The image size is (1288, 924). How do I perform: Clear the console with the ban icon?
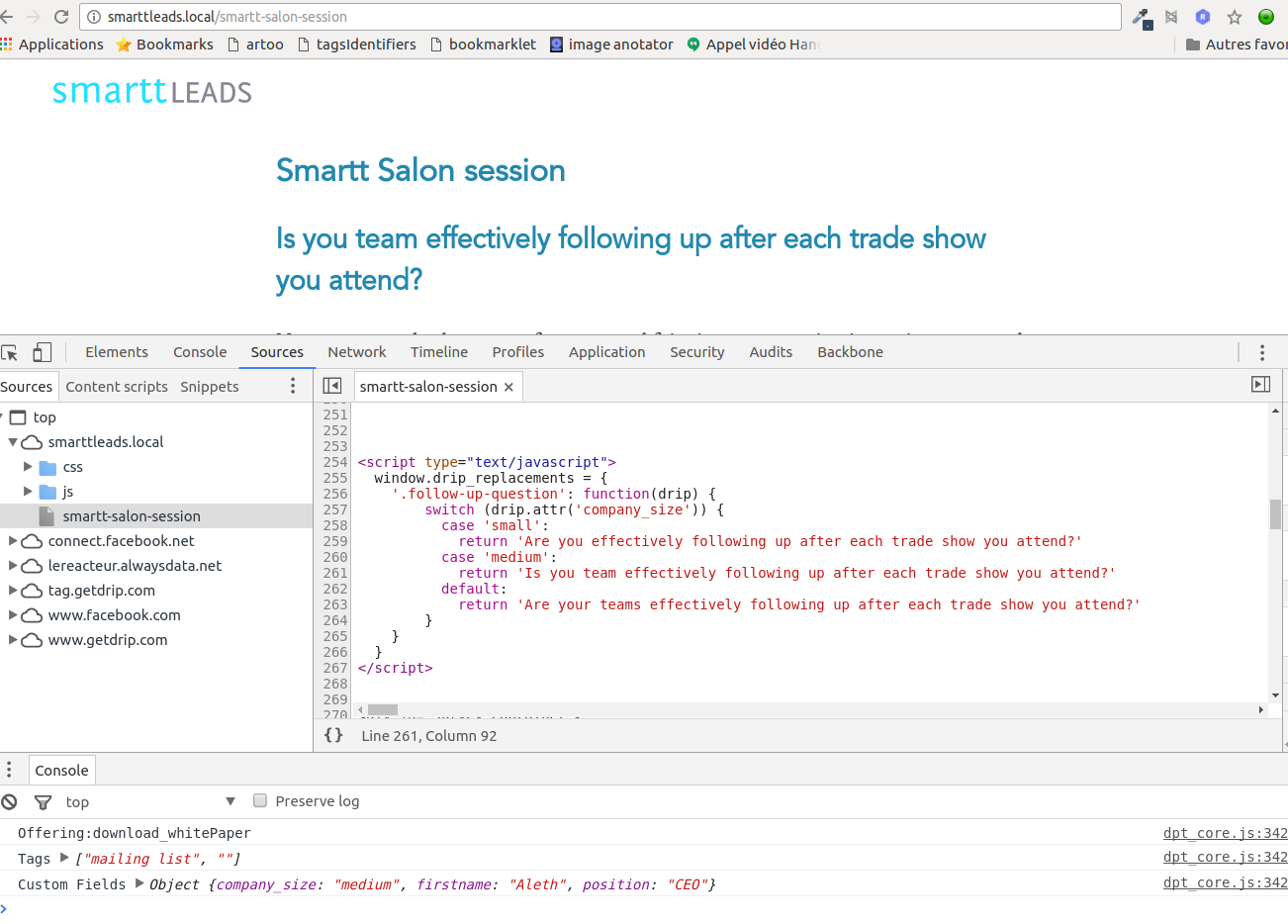[x=10, y=801]
